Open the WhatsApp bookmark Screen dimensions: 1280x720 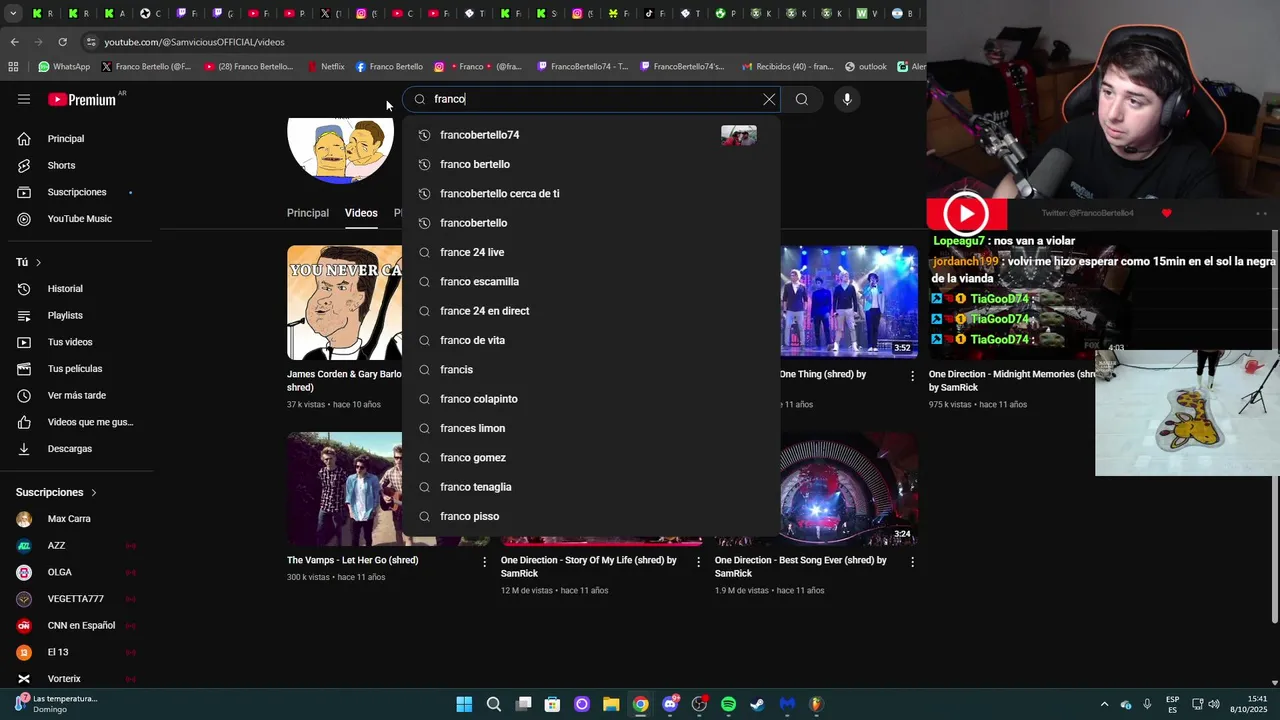[x=64, y=67]
